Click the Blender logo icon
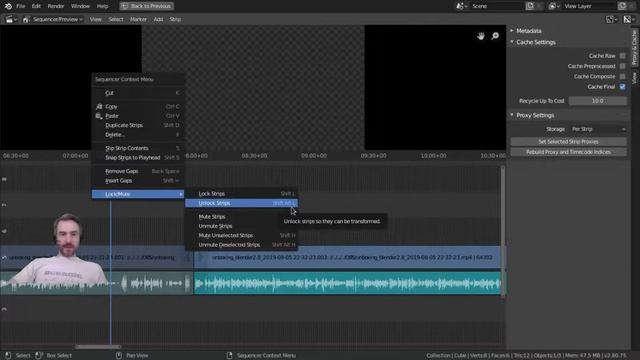 (x=8, y=6)
